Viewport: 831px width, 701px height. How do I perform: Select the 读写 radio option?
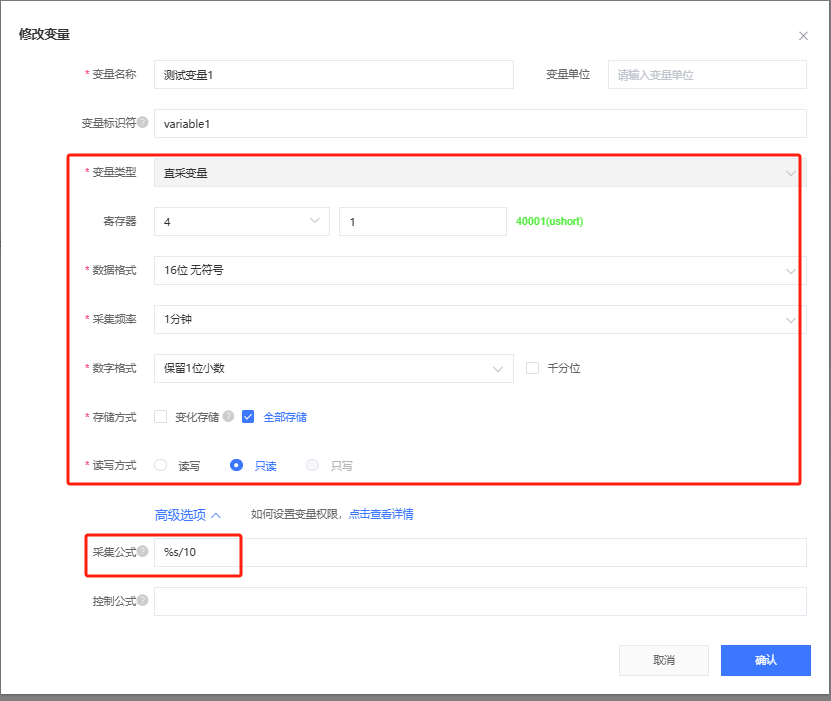161,465
